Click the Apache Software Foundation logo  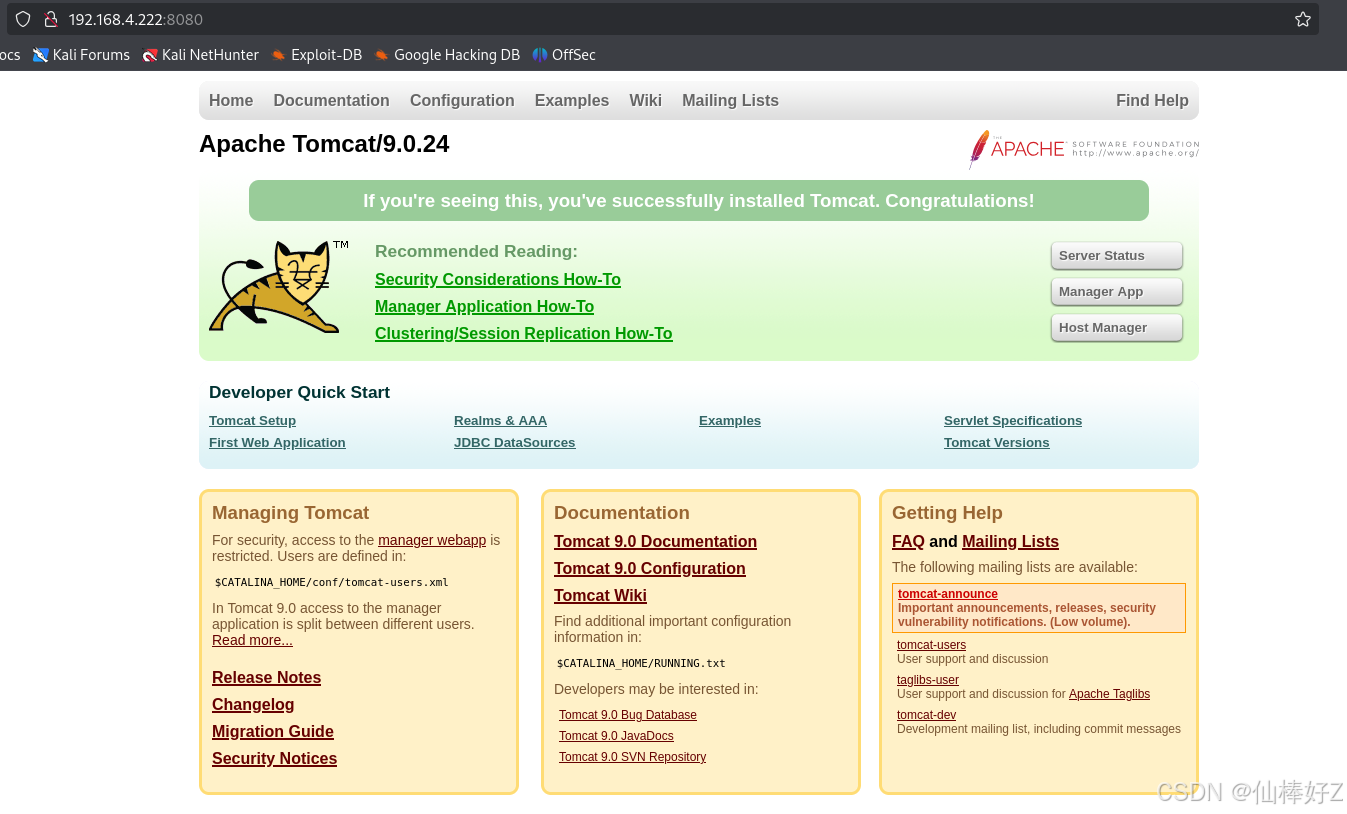coord(1083,149)
